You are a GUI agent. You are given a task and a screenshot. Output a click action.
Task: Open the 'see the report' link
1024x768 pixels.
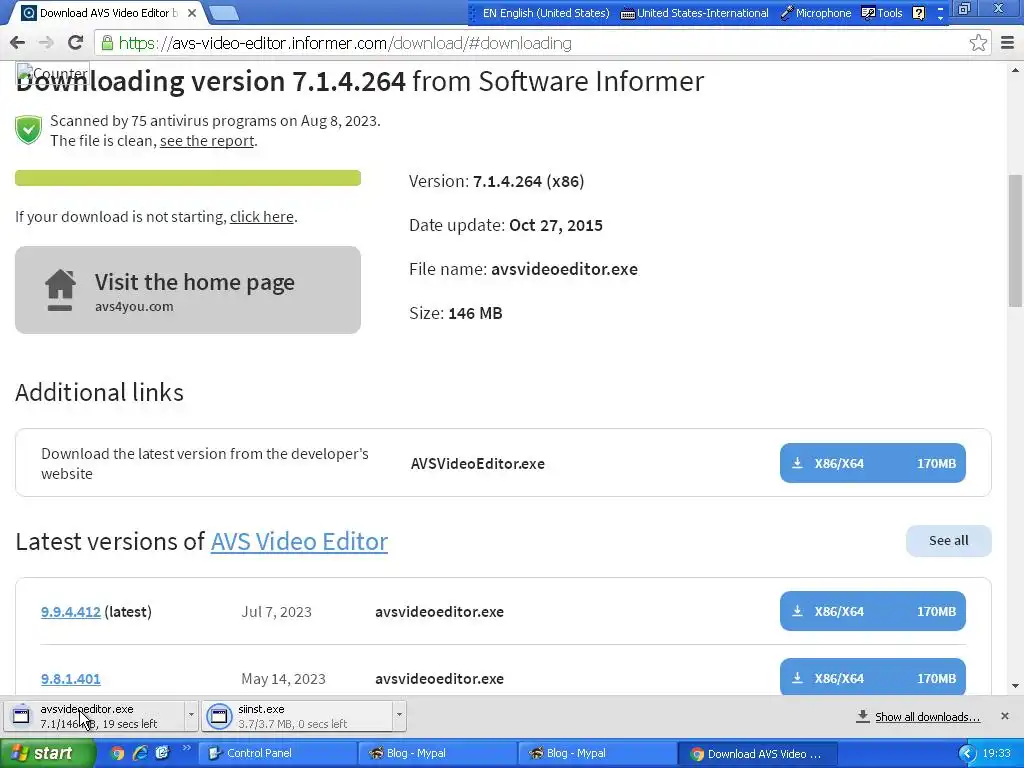[207, 140]
